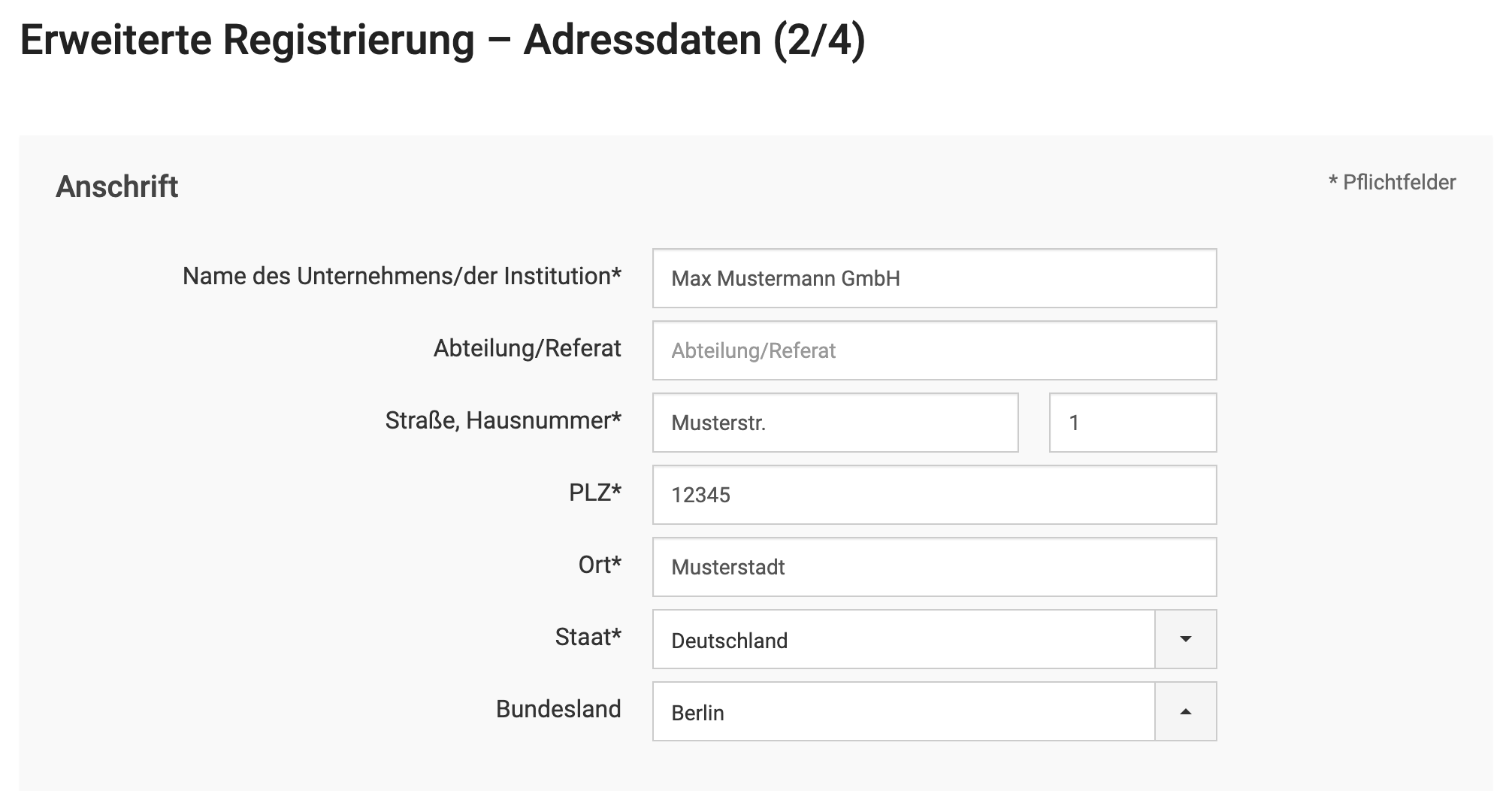This screenshot has height=791, width=1512.
Task: Click the Staat dropdown down arrow
Action: [x=1186, y=639]
